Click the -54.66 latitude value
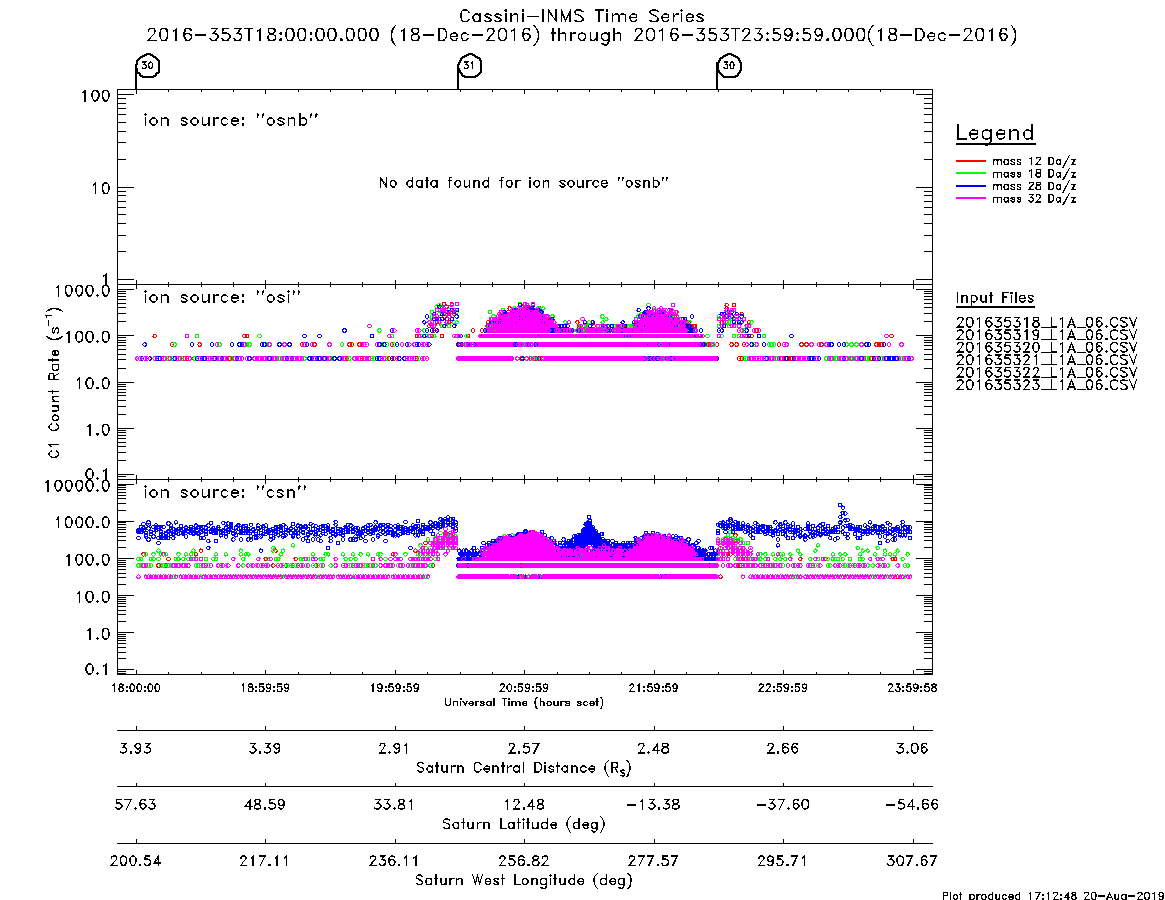This screenshot has width=1165, height=900. tap(912, 805)
